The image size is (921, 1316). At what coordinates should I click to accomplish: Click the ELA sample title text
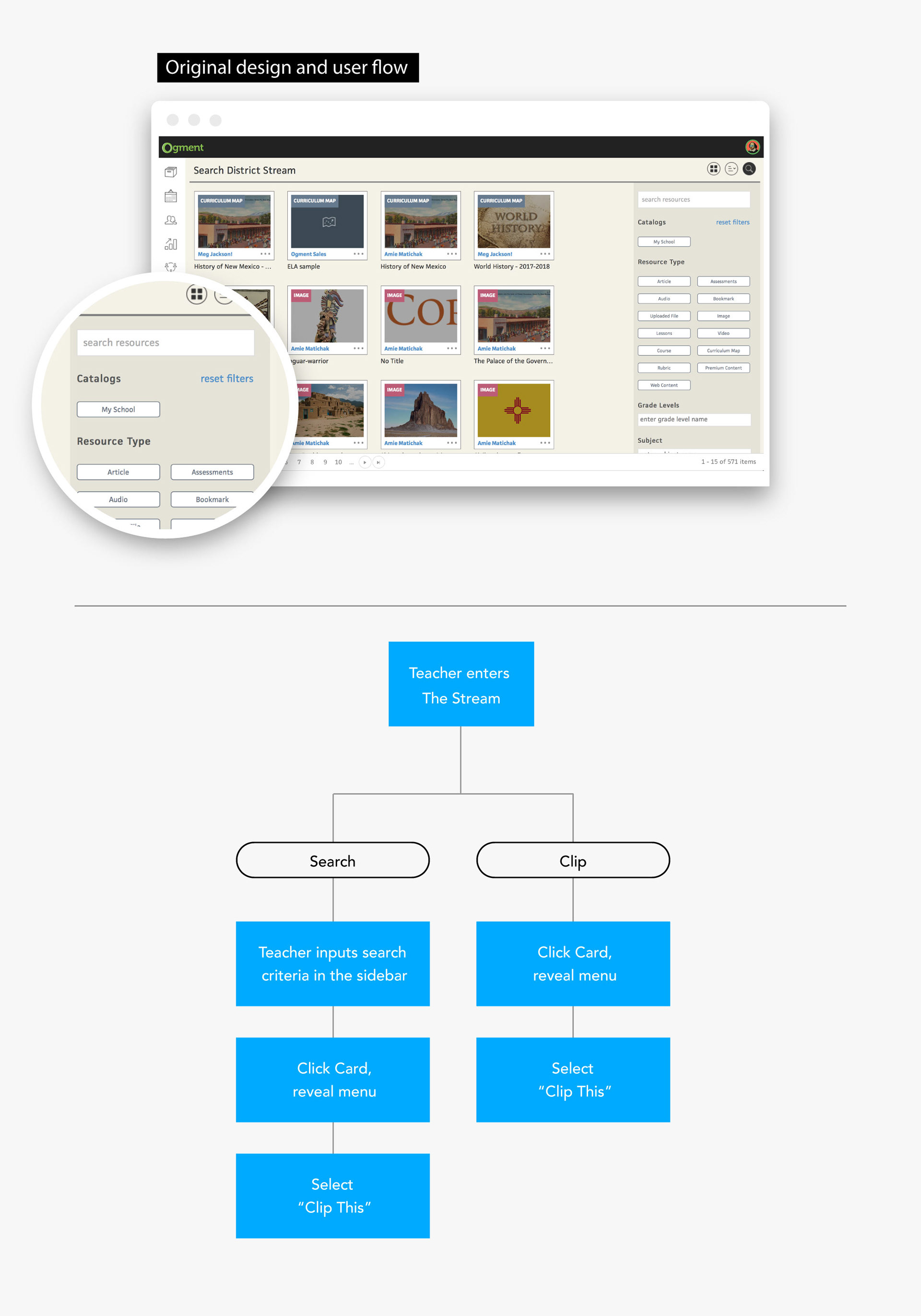[303, 267]
